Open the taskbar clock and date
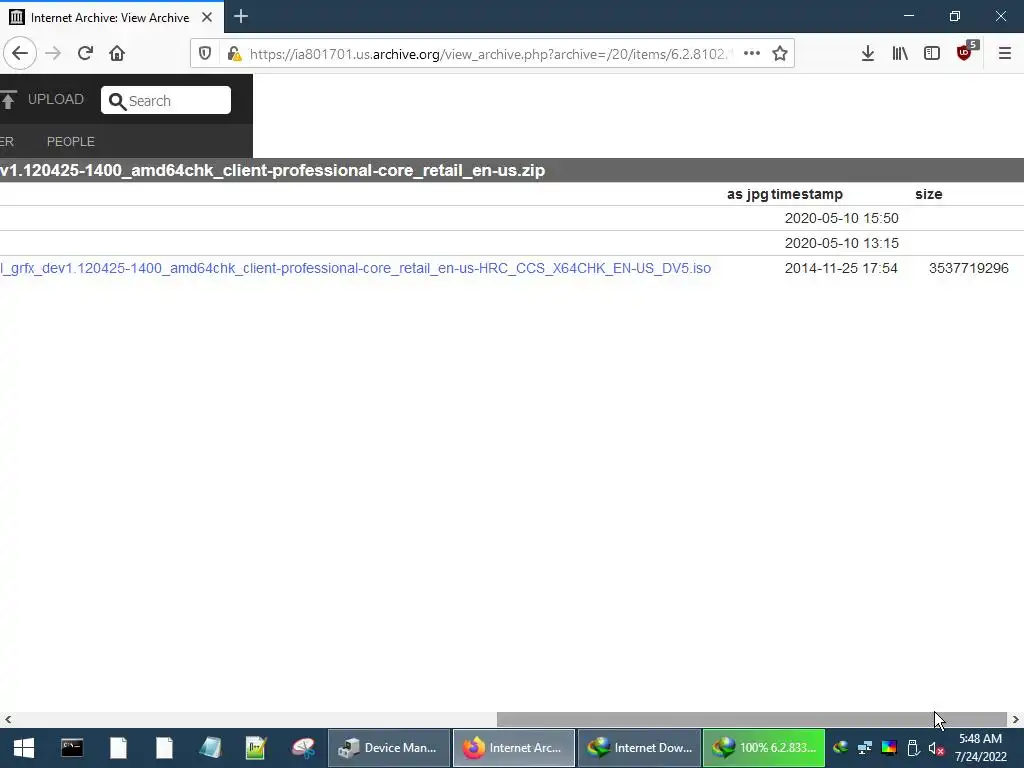1024x768 pixels. (x=980, y=748)
